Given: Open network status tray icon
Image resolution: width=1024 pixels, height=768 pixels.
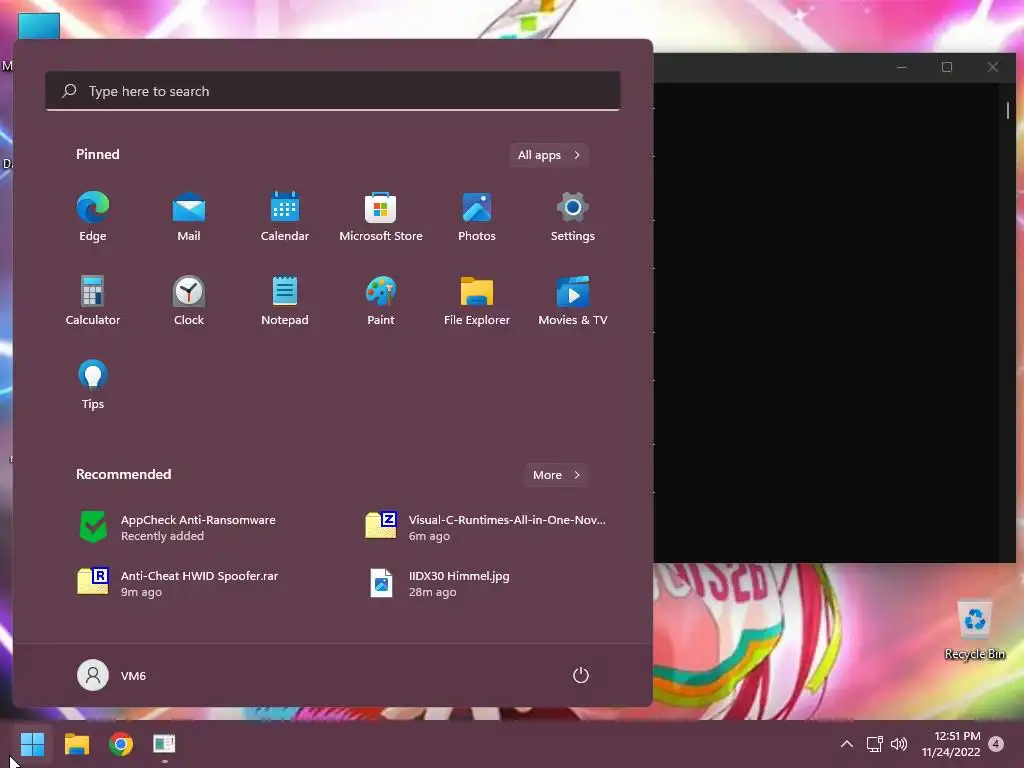Looking at the screenshot, I should tap(874, 743).
